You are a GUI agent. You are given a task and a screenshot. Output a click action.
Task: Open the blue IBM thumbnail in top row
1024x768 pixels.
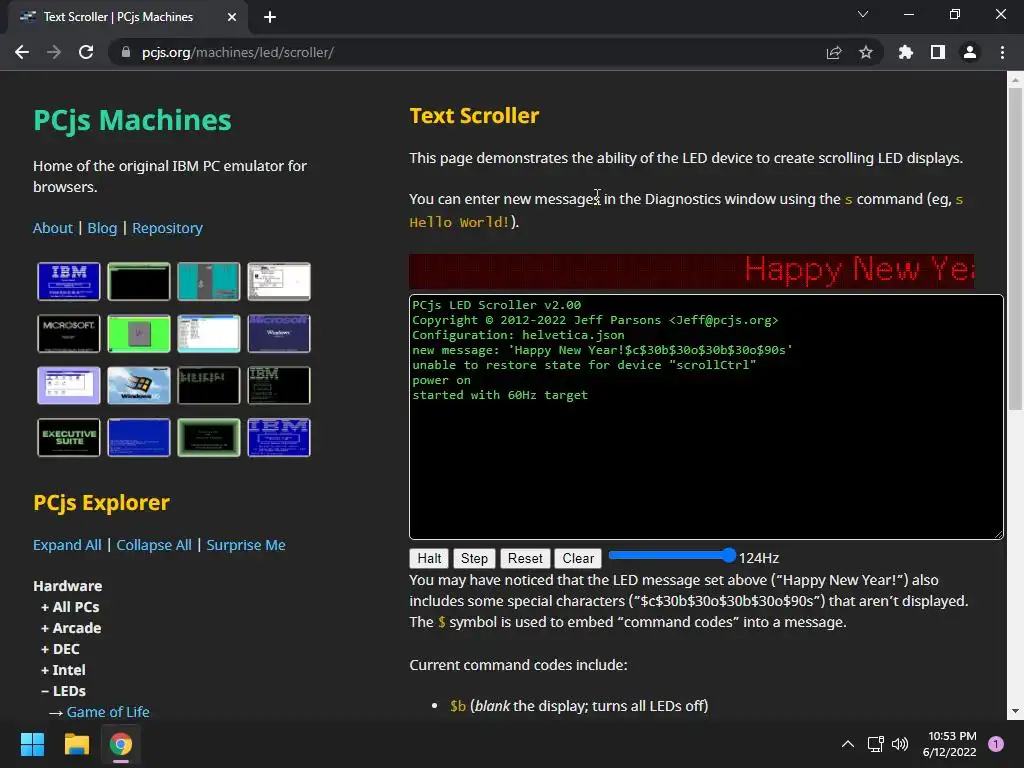point(69,281)
